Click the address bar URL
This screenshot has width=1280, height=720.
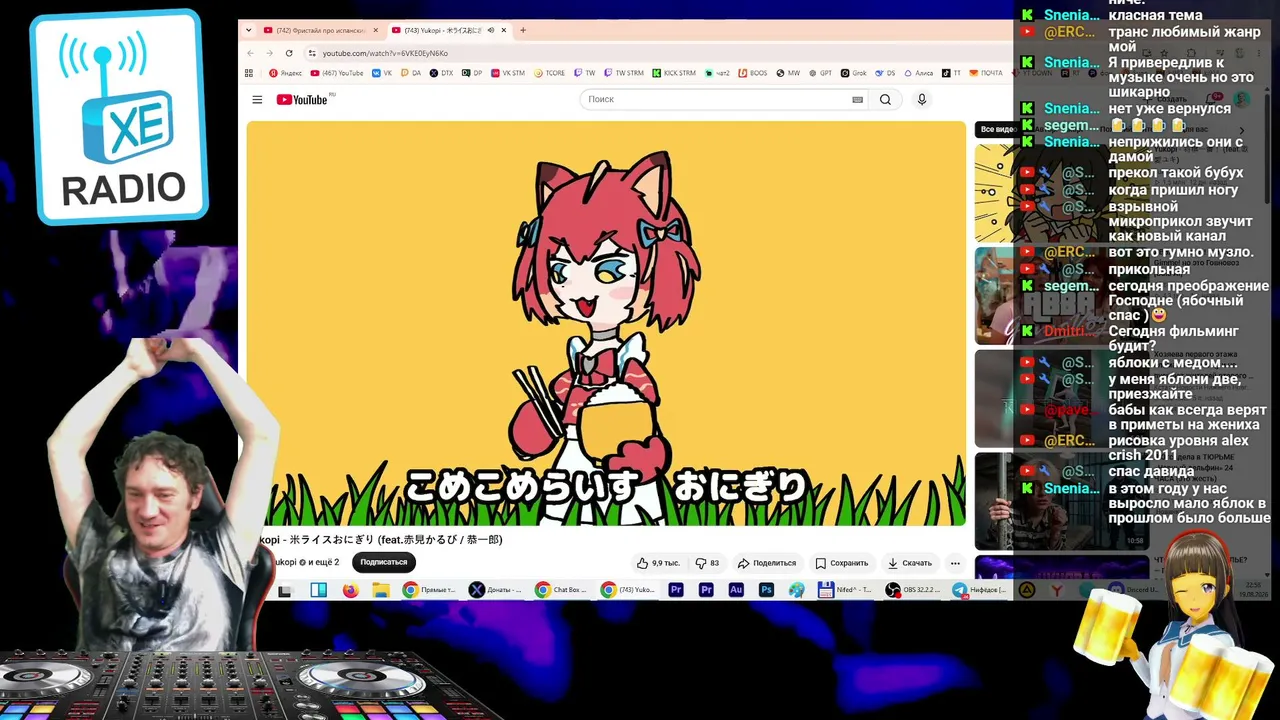coord(385,53)
